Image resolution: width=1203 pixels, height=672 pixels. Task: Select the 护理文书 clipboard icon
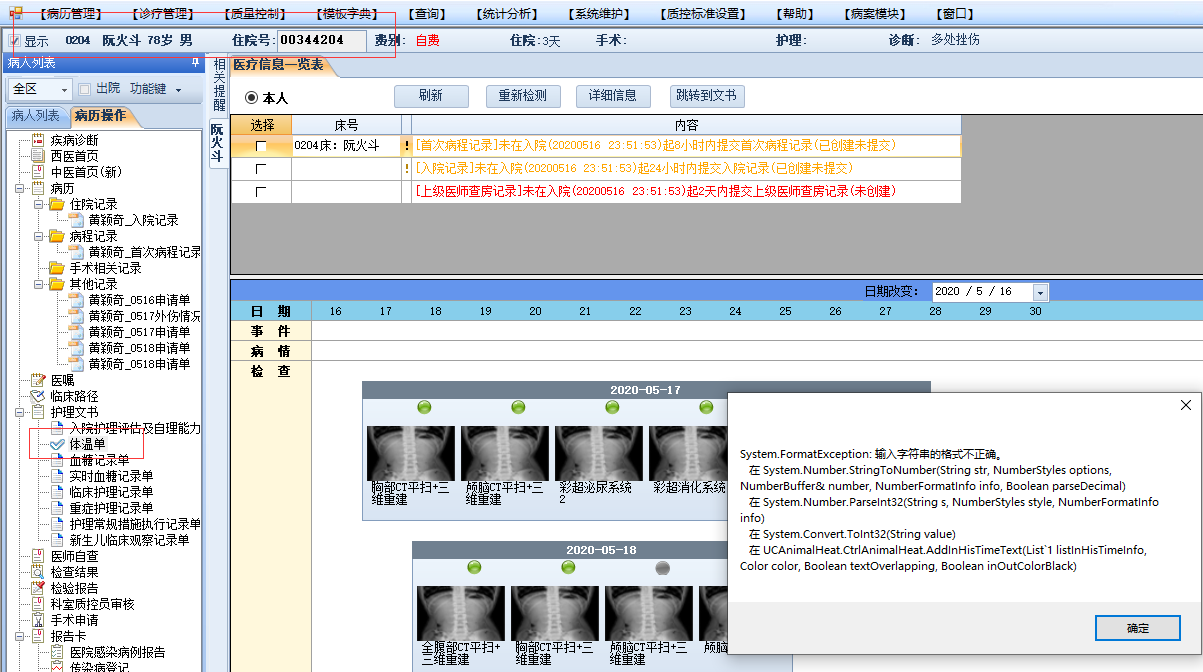[x=38, y=412]
